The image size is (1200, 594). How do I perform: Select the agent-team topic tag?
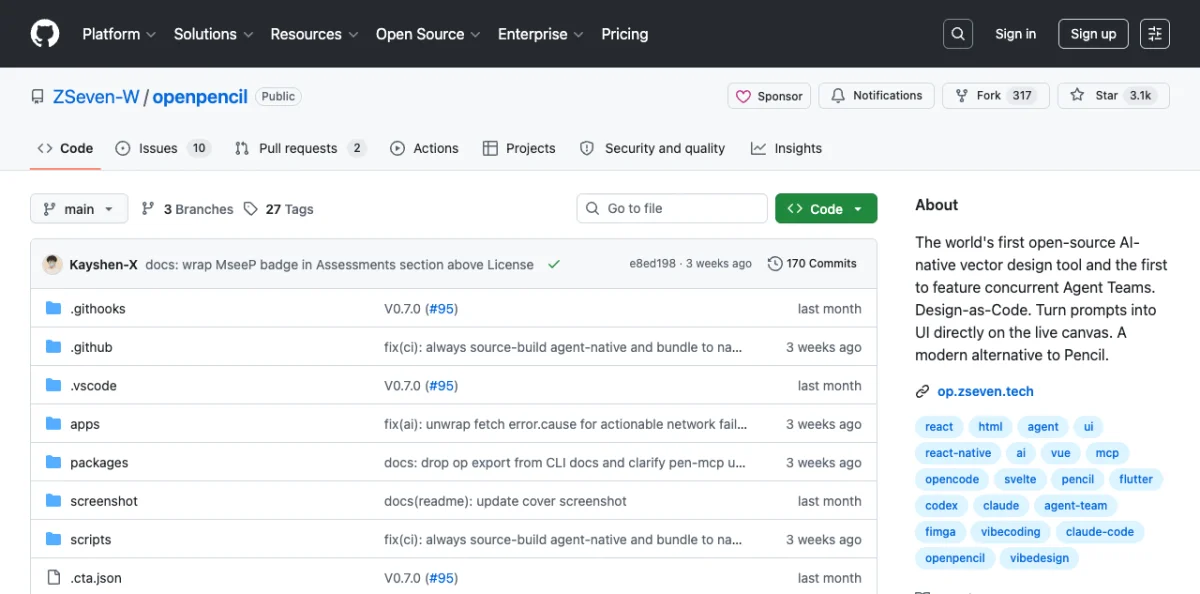coord(1076,506)
